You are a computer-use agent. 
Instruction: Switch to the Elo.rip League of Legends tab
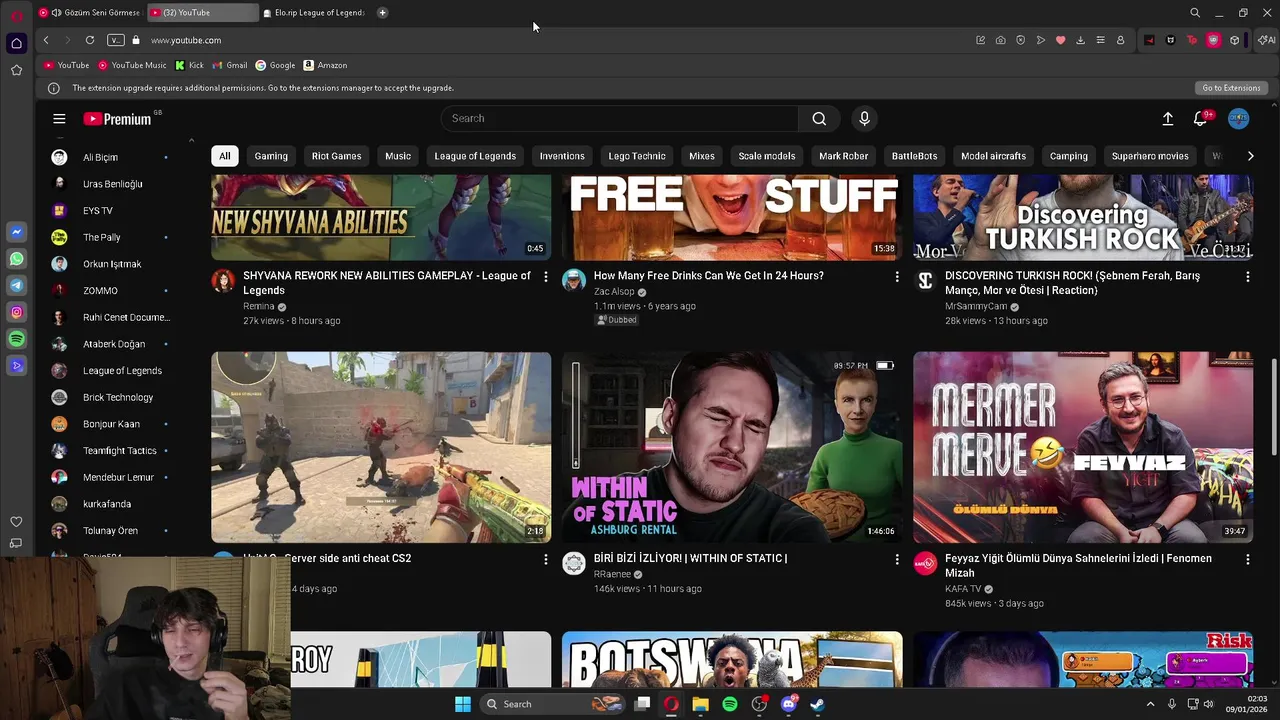pos(315,13)
